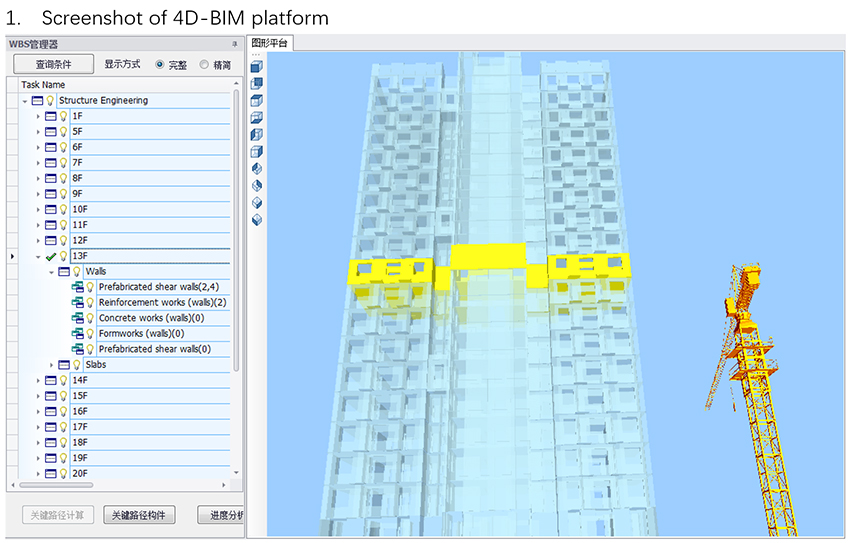Switch to the 图形平台 tab
The image size is (850, 543).
point(269,43)
